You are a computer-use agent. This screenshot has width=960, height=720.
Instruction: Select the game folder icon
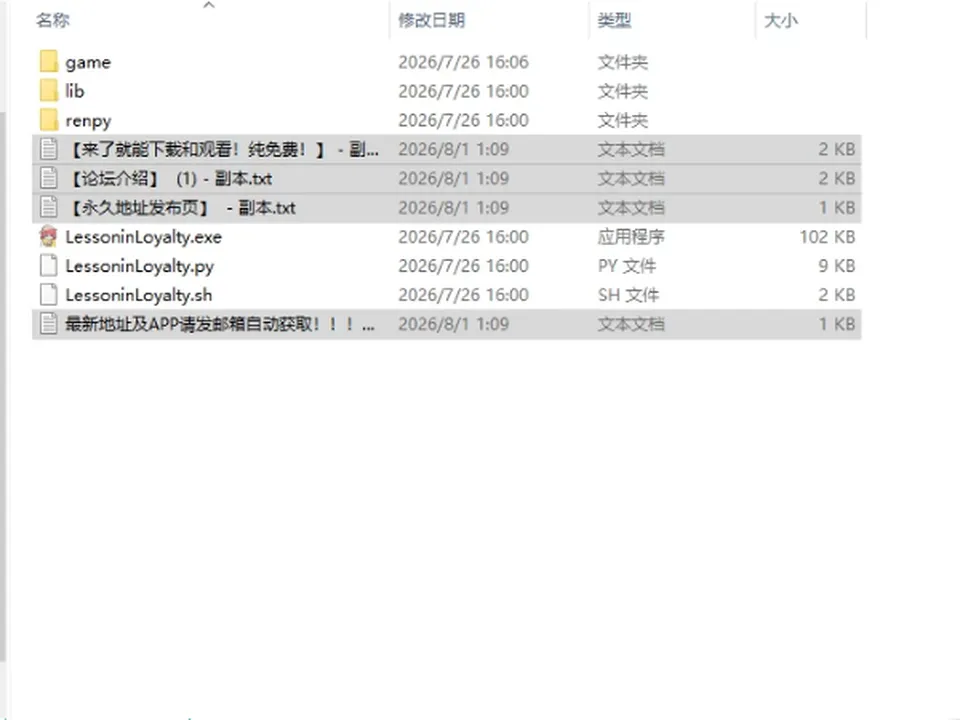pyautogui.click(x=48, y=62)
